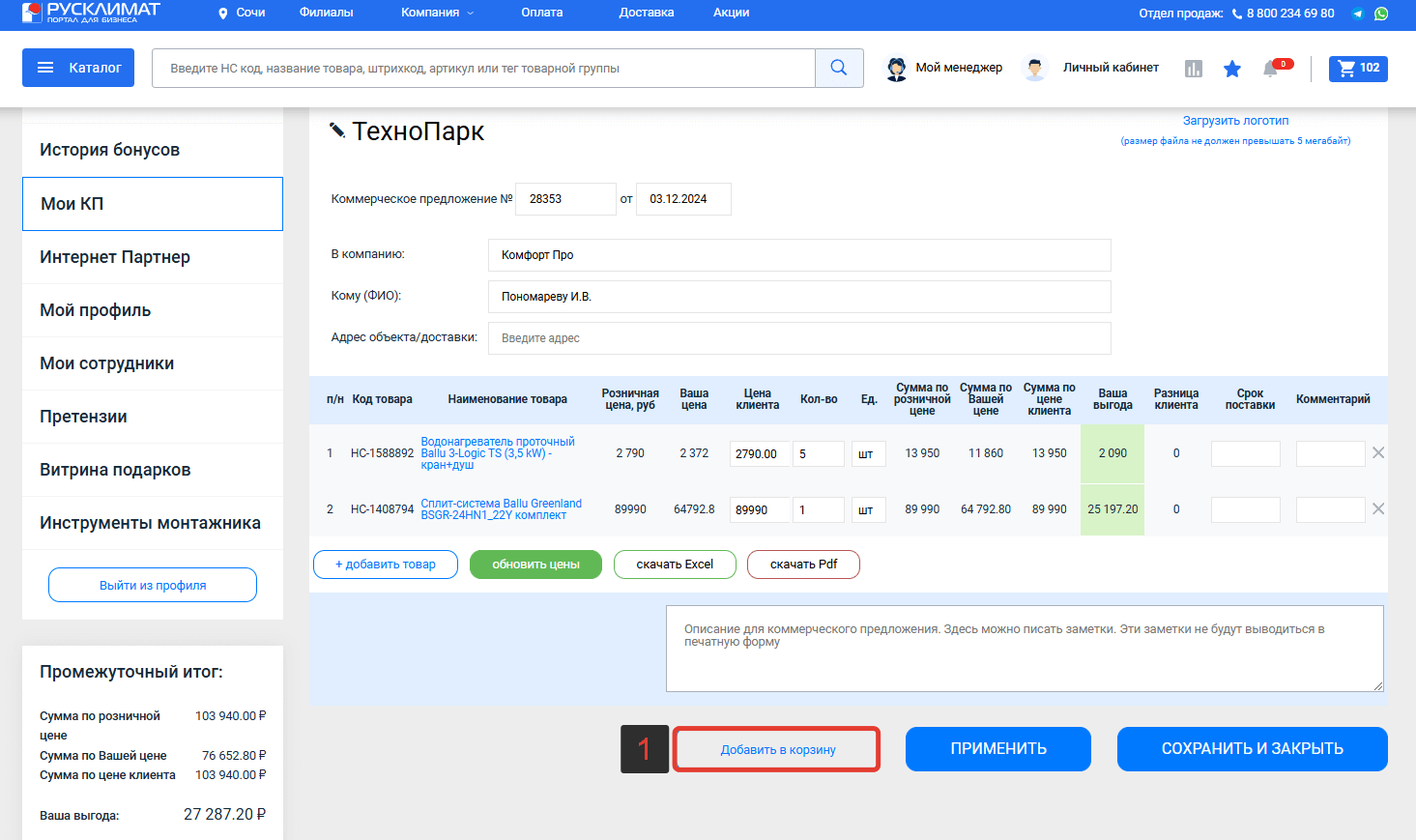Click скачать Pdf button

(x=803, y=565)
